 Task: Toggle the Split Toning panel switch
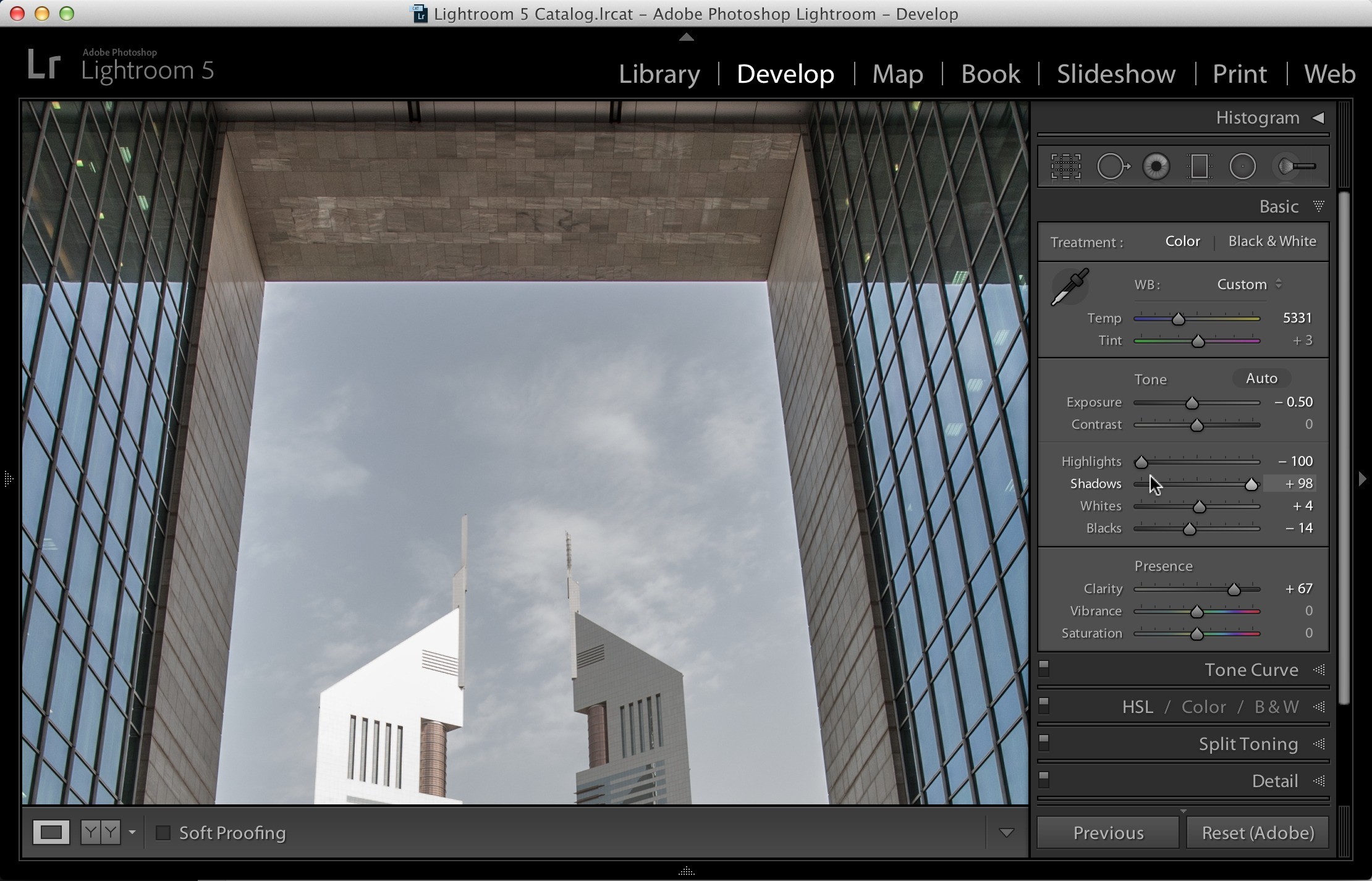(1044, 743)
